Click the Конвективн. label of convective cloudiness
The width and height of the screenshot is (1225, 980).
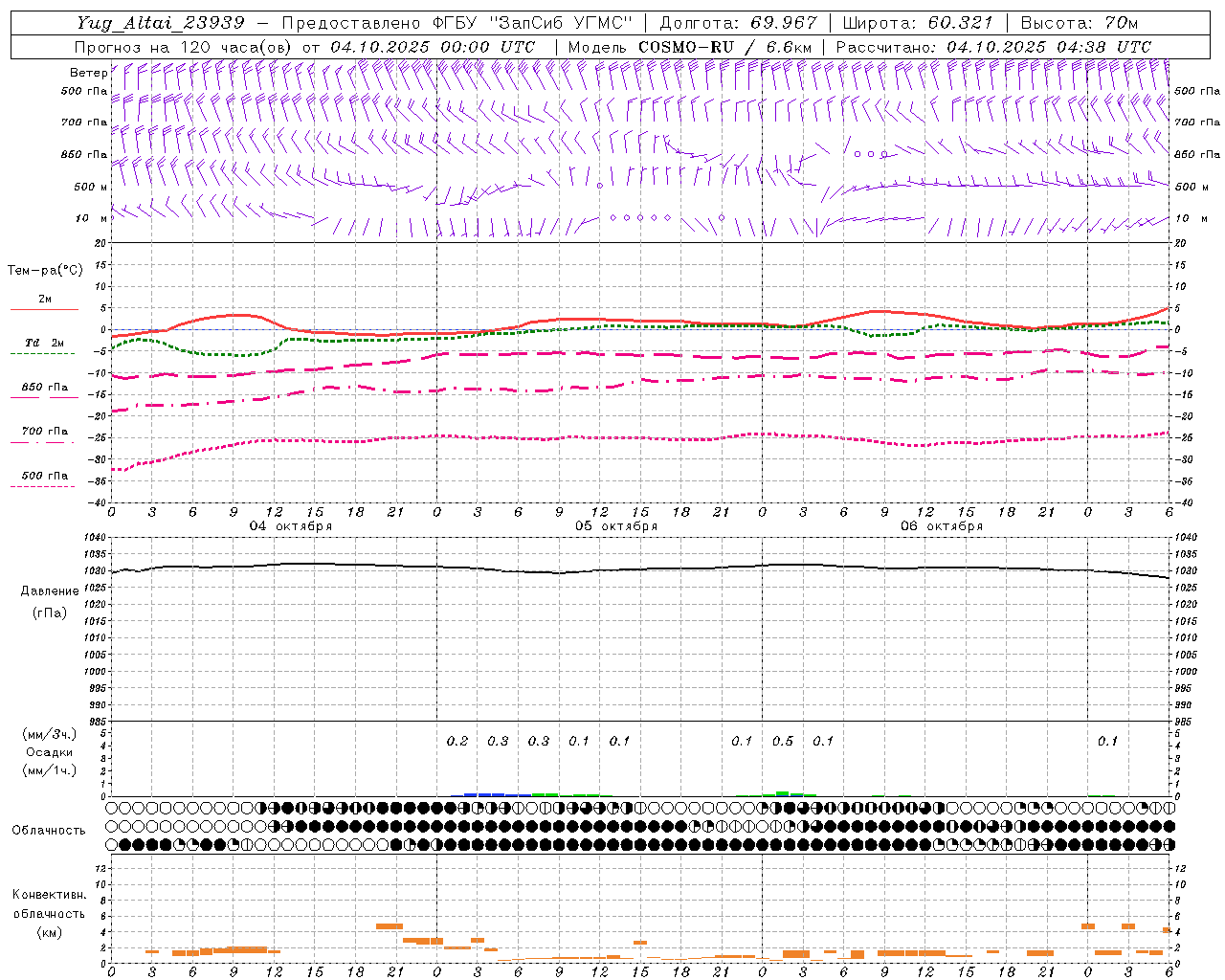[49, 896]
